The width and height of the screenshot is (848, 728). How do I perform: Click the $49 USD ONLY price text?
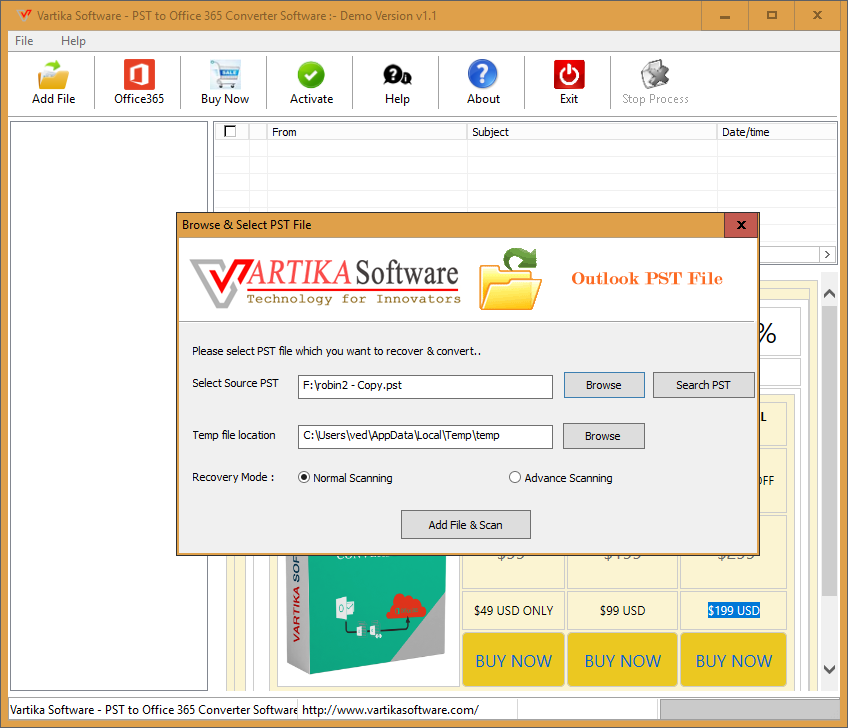(513, 611)
